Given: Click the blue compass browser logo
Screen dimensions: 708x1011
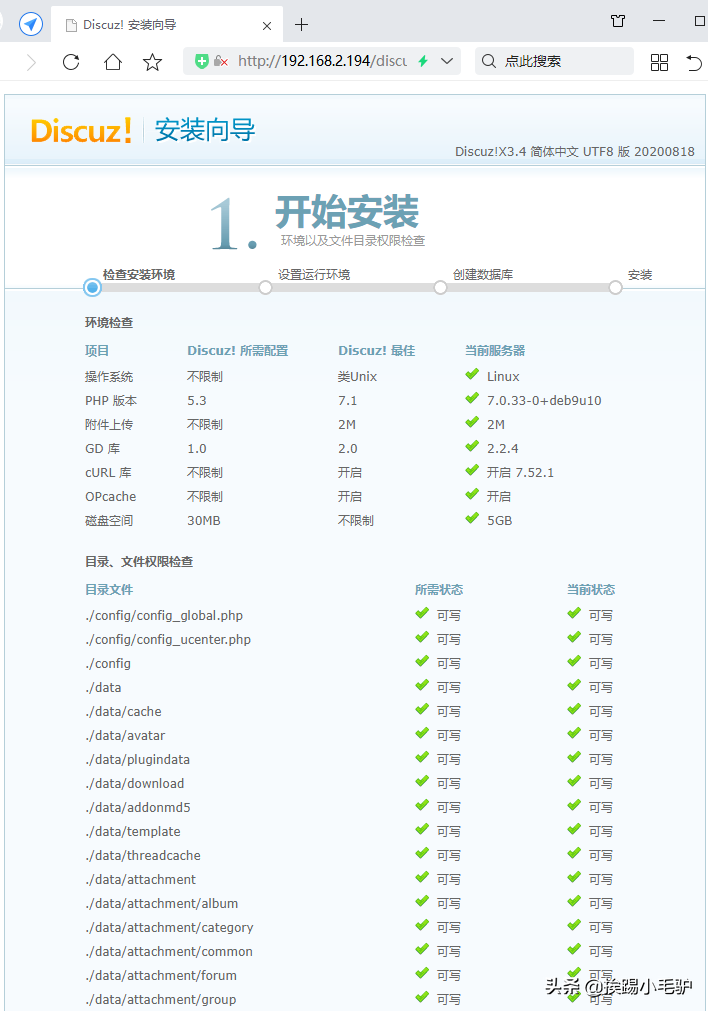Looking at the screenshot, I should [31, 25].
